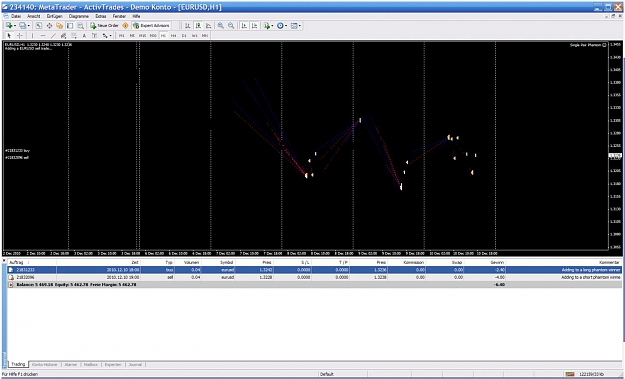Screen dimensions: 625x379
Task: Switch to Mailbox tab
Action: (91, 365)
